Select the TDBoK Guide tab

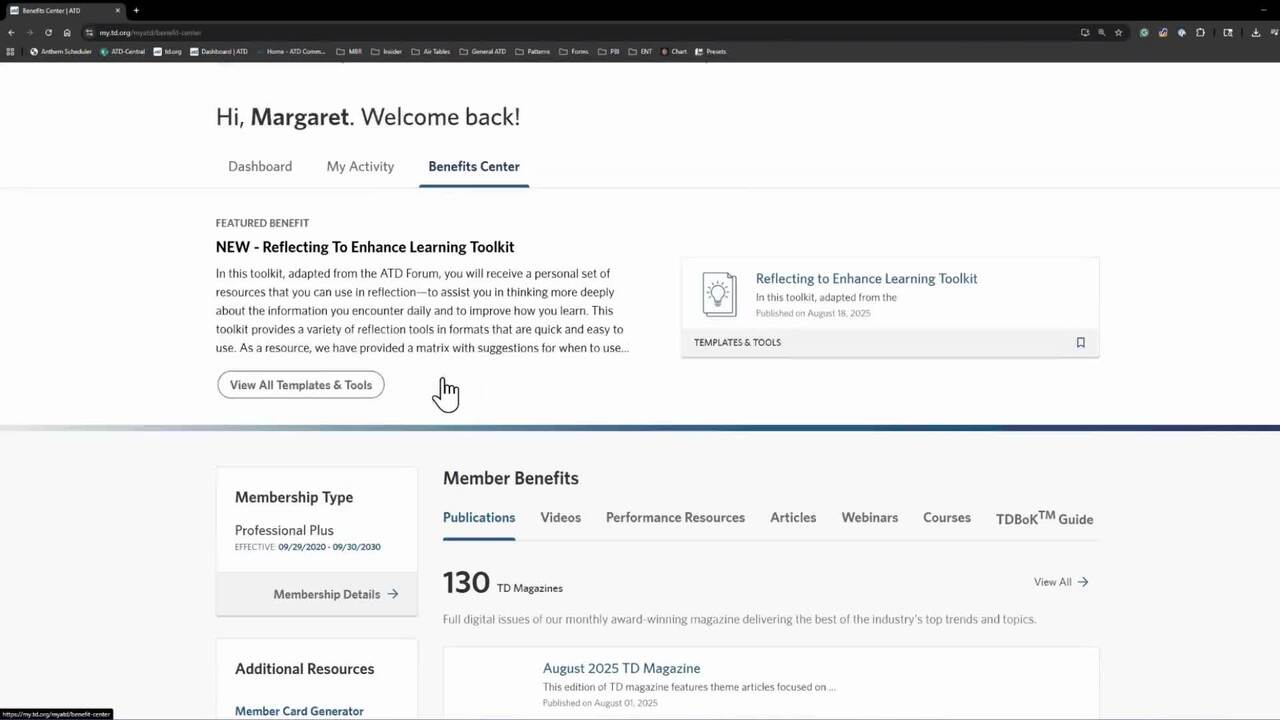click(1044, 518)
